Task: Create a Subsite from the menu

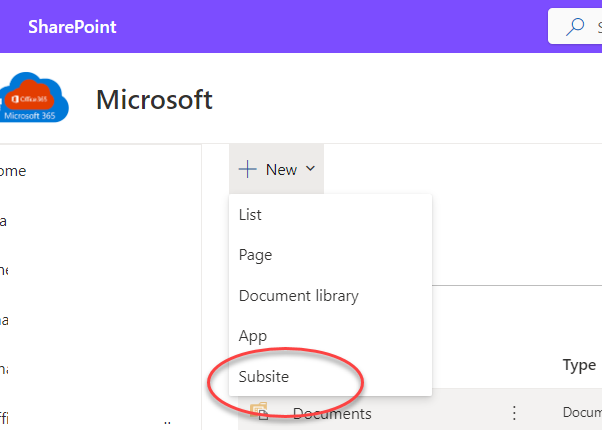Action: tap(331, 376)
